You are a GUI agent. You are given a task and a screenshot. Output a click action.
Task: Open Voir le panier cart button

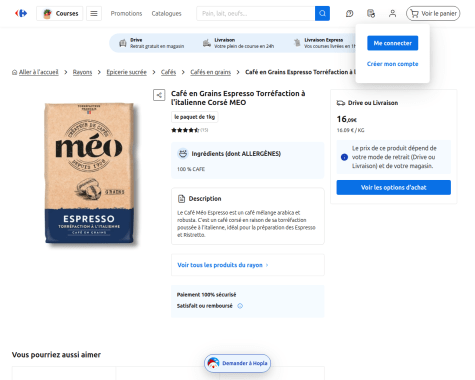pos(433,14)
